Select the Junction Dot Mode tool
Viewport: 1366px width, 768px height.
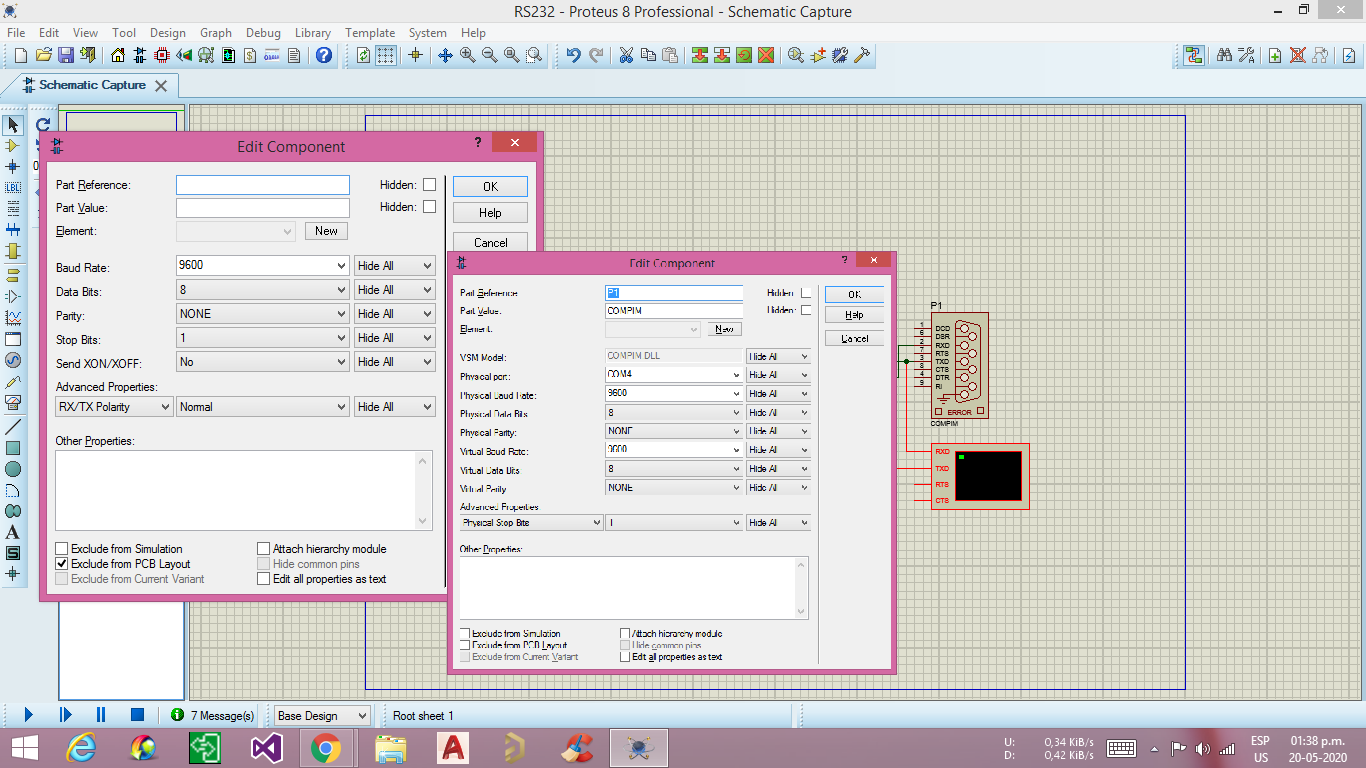[13, 167]
